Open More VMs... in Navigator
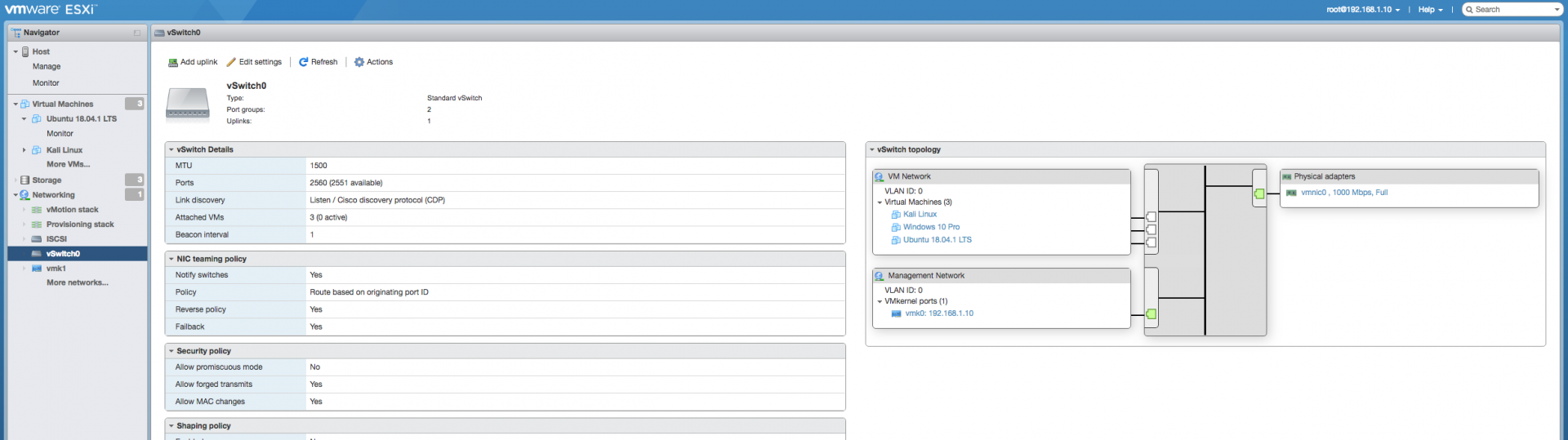Screen dimensions: 1568x440 tap(69, 165)
